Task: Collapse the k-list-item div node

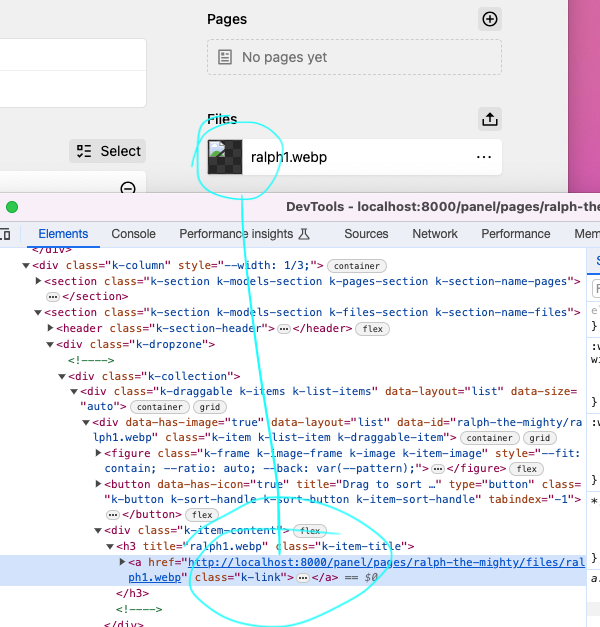Action: (86, 423)
